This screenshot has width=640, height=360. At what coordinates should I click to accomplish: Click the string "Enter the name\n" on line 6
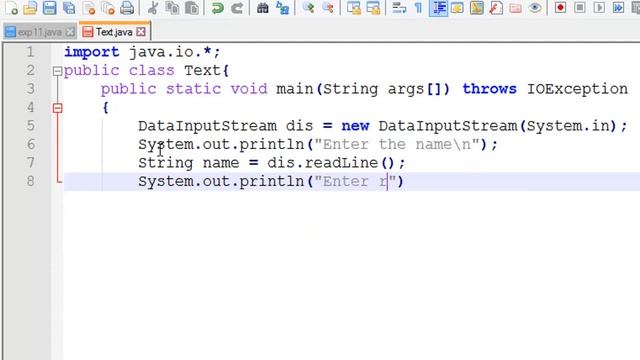pos(397,144)
